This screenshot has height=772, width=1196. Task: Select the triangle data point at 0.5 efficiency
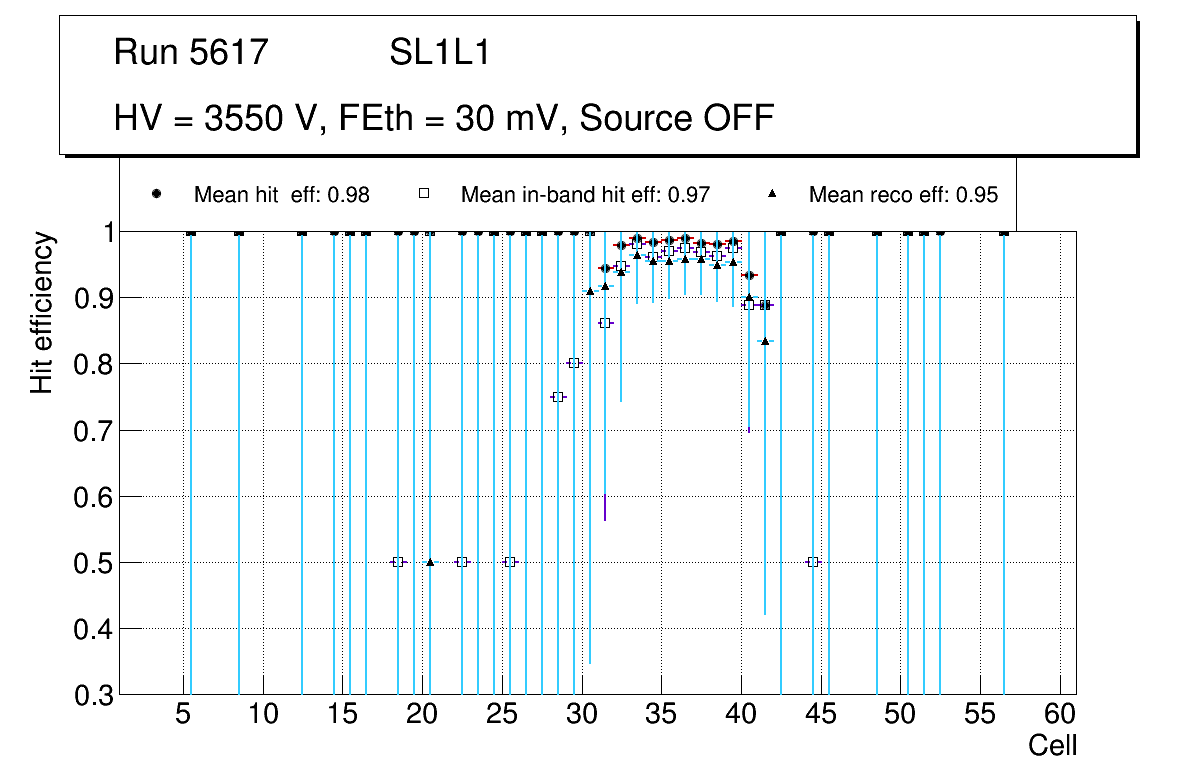point(430,562)
